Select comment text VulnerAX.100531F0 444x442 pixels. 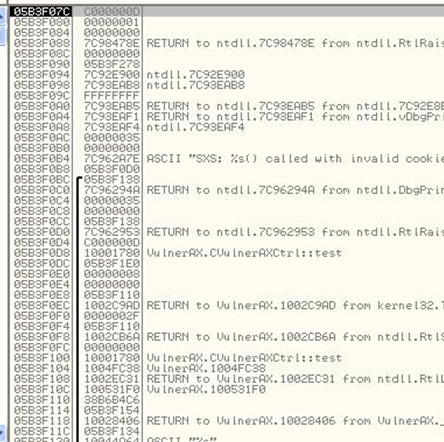206,390
